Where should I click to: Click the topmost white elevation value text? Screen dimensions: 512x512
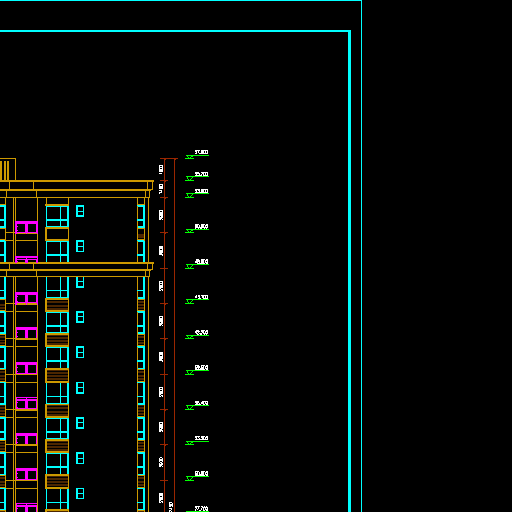pyautogui.click(x=202, y=152)
